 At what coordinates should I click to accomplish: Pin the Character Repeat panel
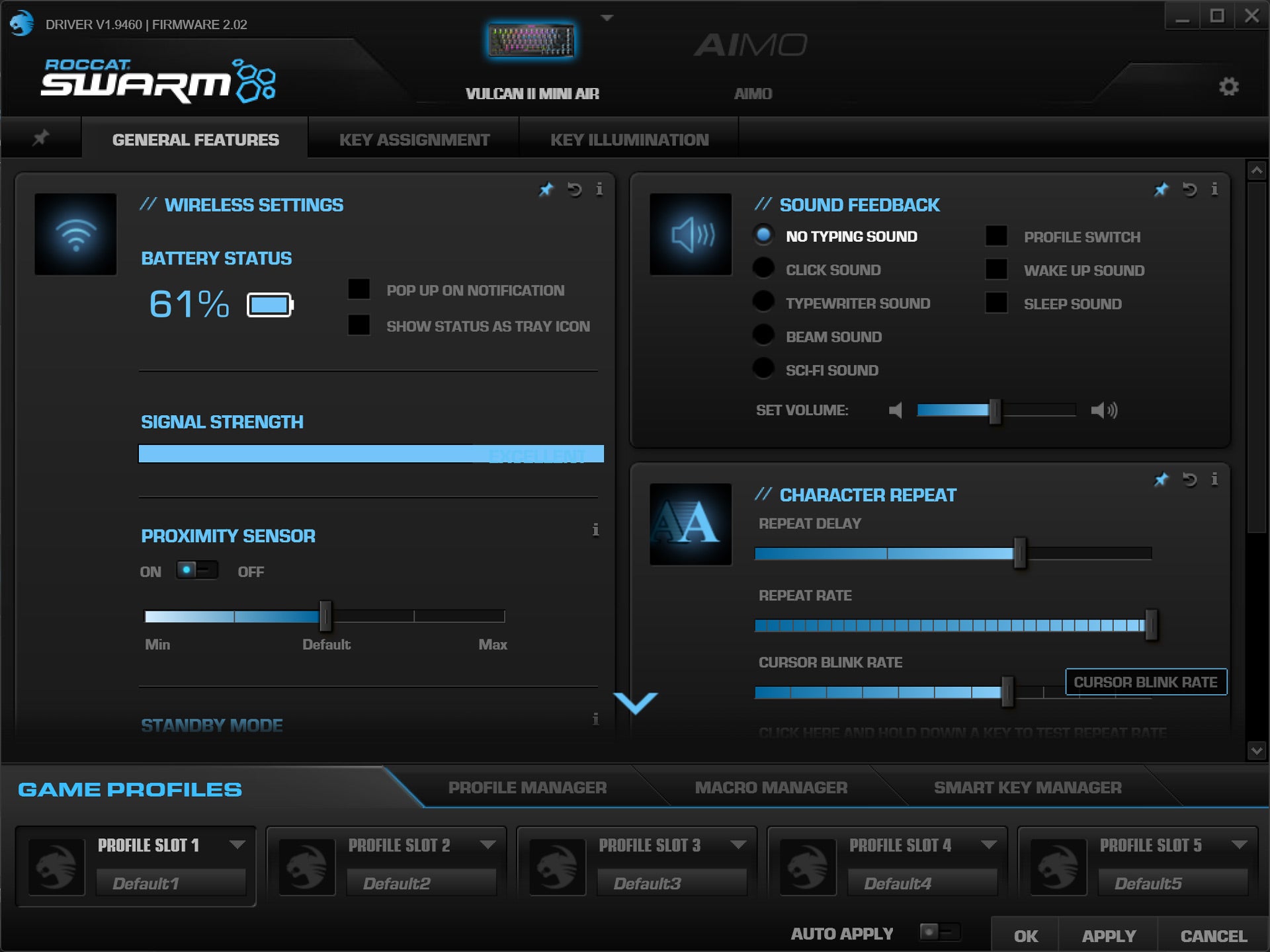coord(1161,480)
